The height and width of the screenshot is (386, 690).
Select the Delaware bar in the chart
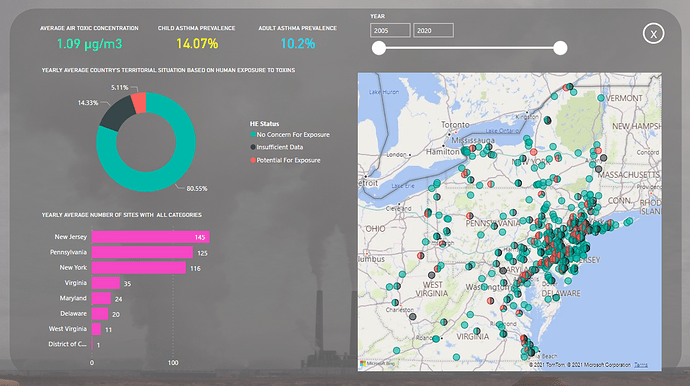click(100, 313)
